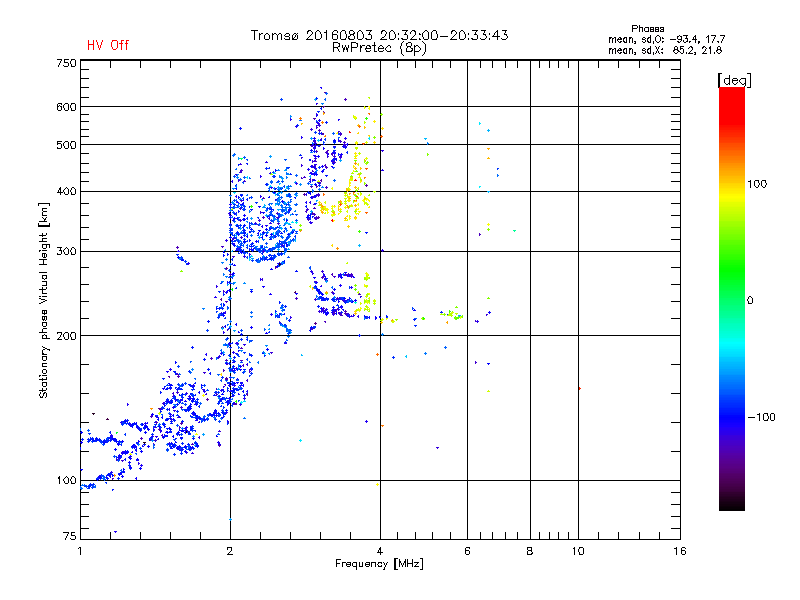Click the x-axis label '10'
The height and width of the screenshot is (600, 800).
578,551
